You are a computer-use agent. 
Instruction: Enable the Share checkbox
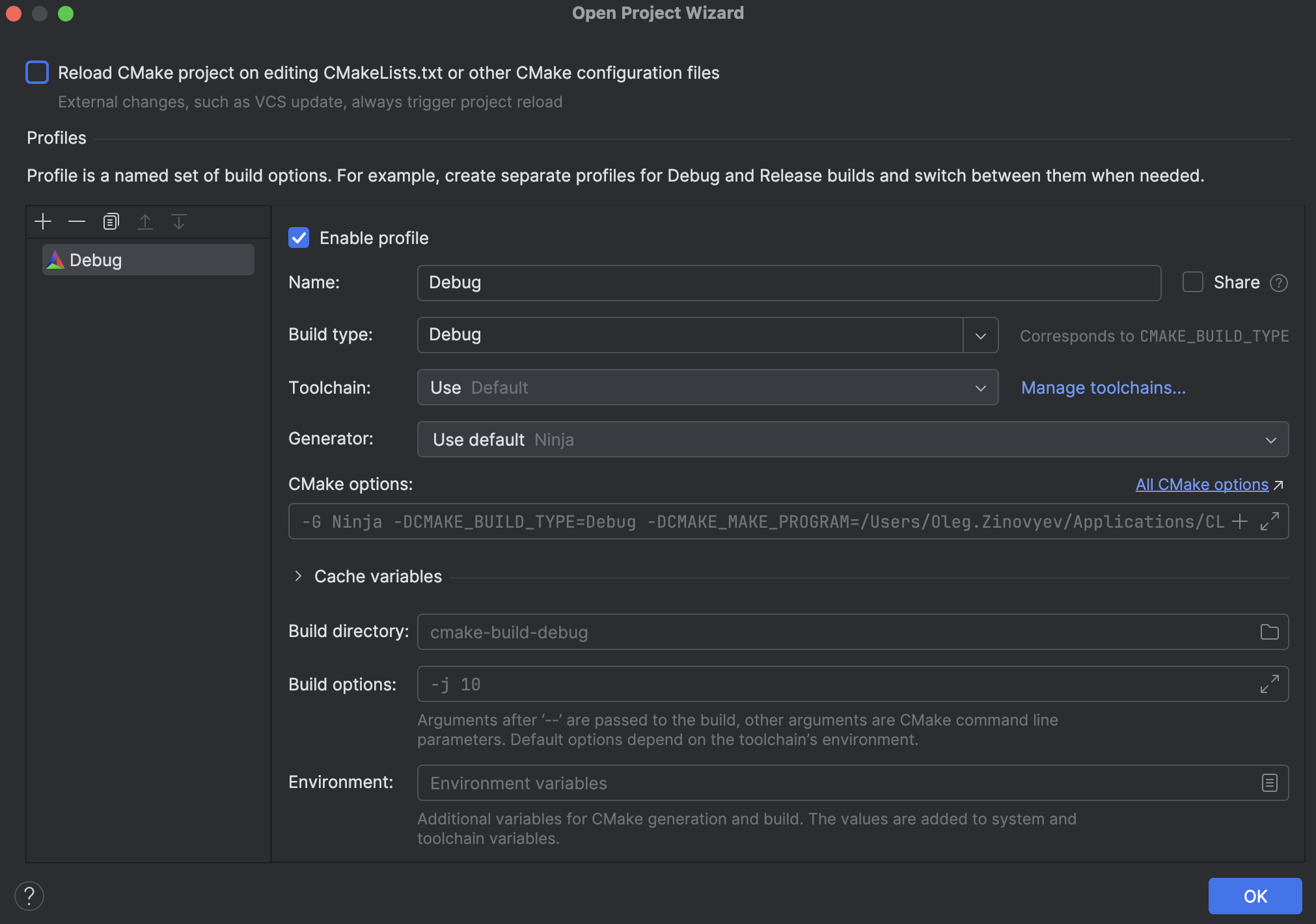click(x=1192, y=282)
